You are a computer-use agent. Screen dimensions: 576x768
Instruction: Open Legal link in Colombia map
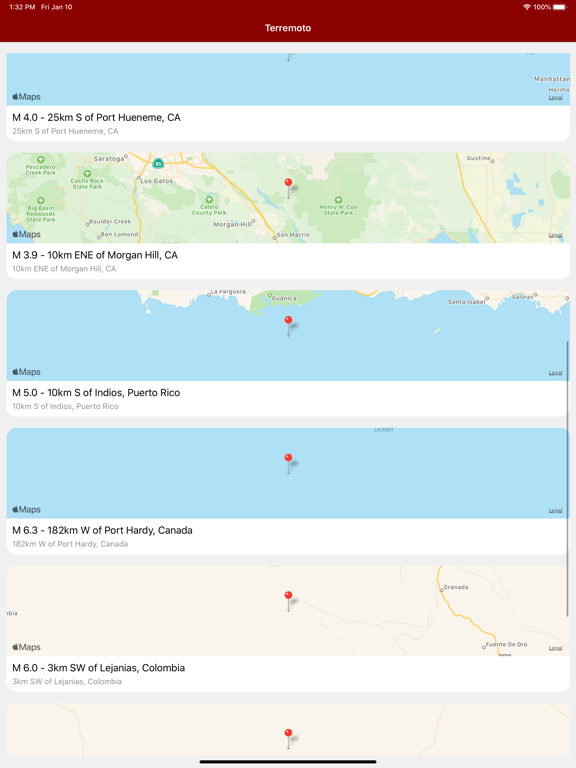pyautogui.click(x=555, y=648)
